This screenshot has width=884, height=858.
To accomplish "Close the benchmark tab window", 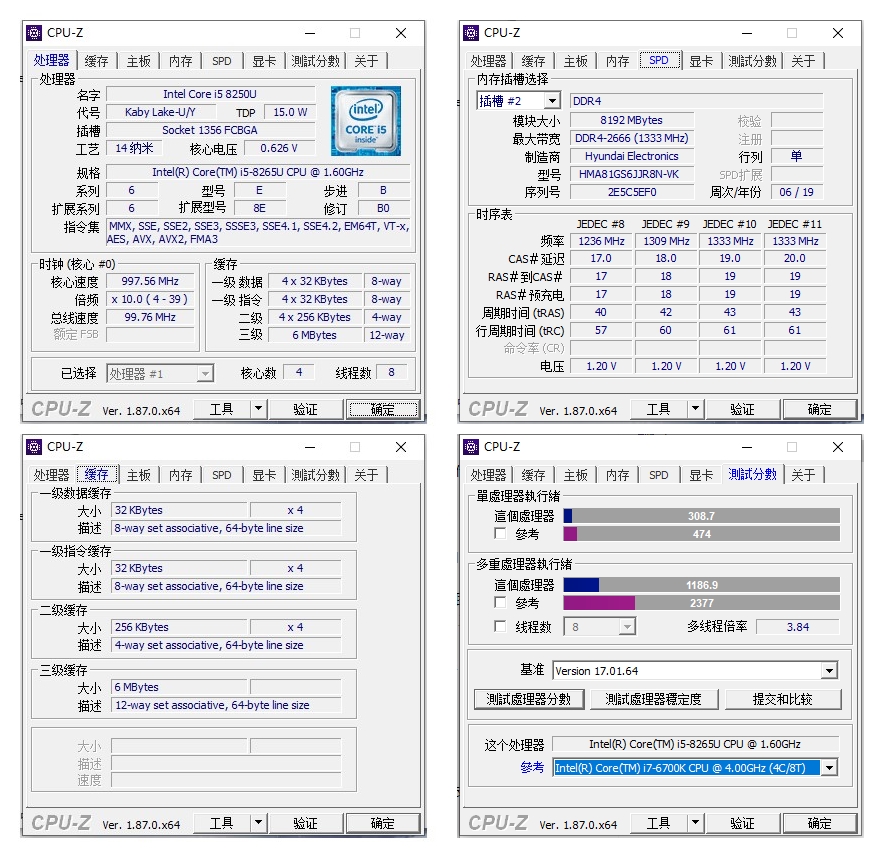I will 838,447.
